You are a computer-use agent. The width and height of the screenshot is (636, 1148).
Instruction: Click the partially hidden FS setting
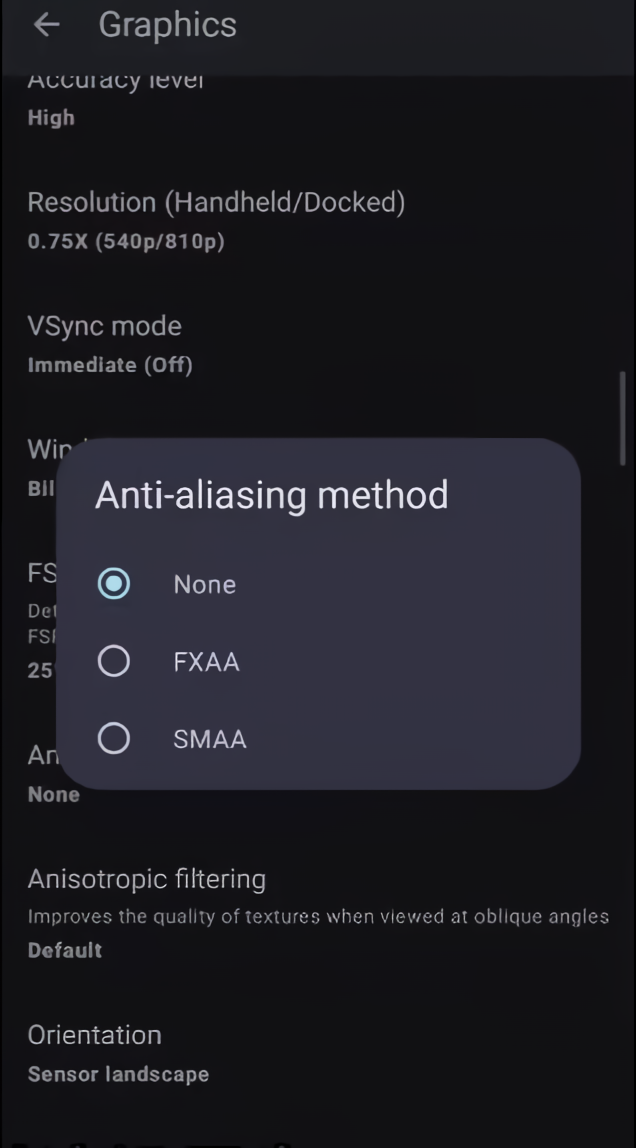click(x=41, y=575)
